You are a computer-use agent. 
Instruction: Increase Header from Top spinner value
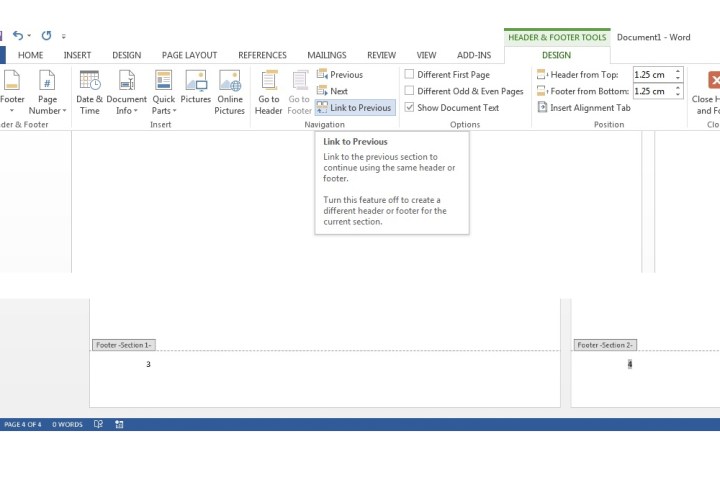(x=678, y=71)
